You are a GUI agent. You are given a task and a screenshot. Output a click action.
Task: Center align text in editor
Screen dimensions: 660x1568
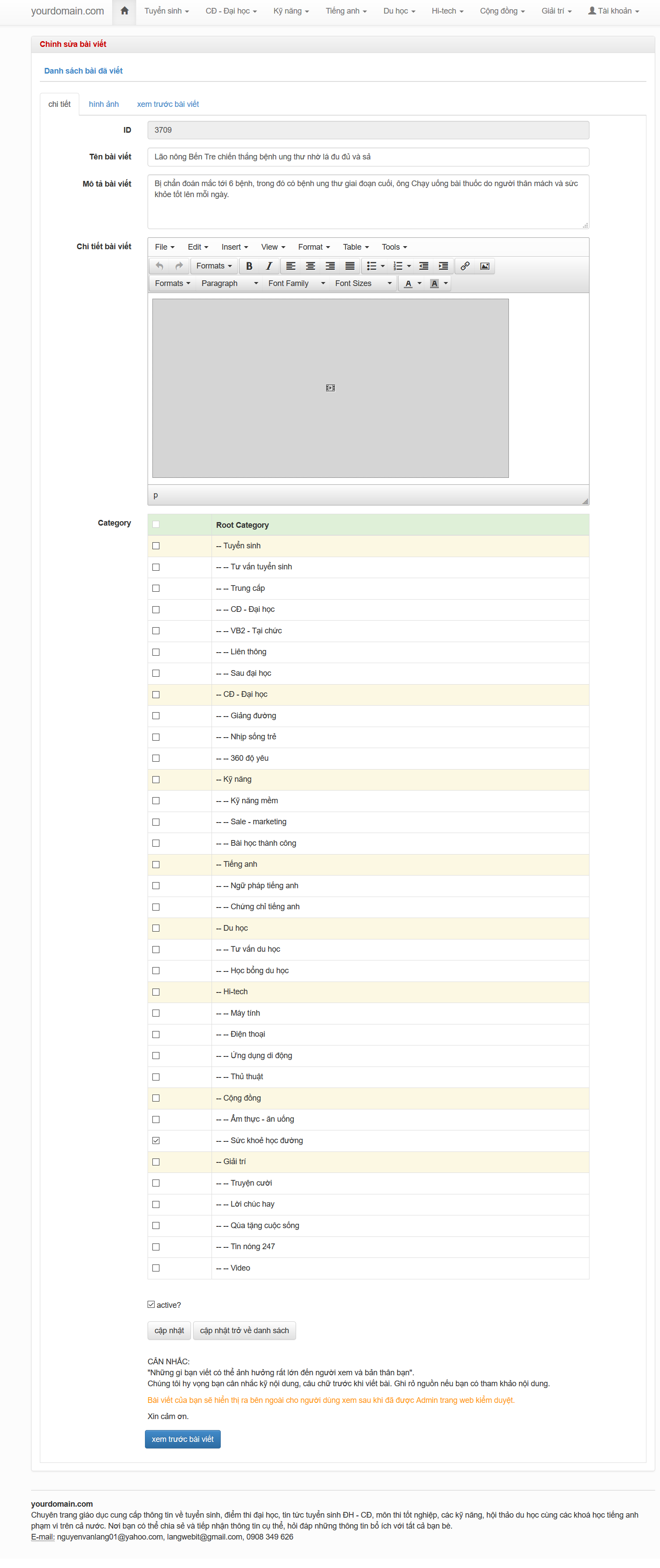click(x=311, y=266)
